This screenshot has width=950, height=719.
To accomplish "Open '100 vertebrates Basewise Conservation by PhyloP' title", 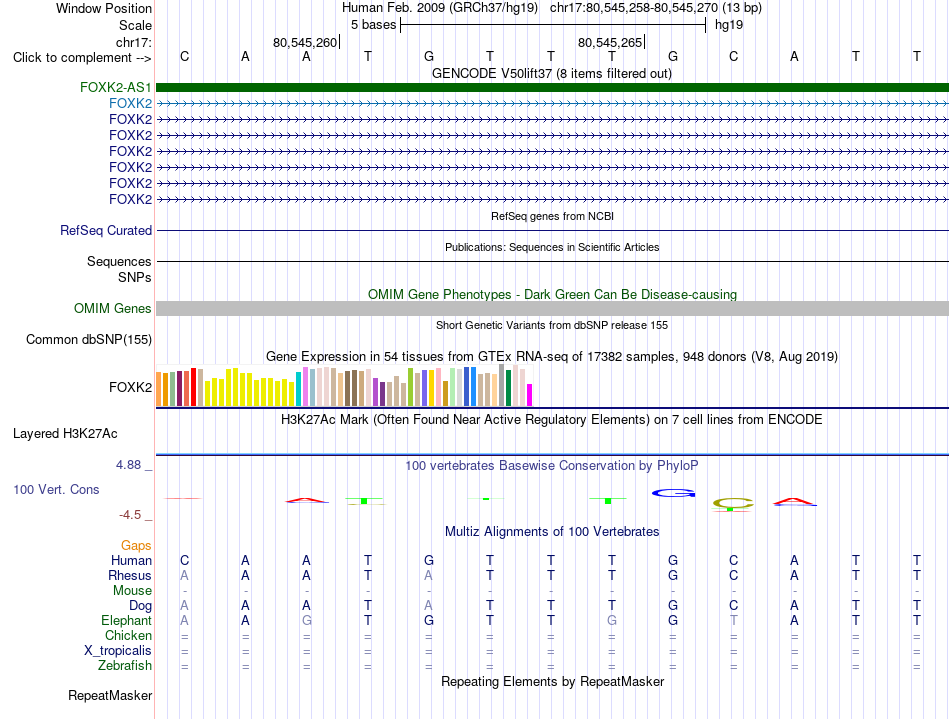I will click(x=552, y=465).
